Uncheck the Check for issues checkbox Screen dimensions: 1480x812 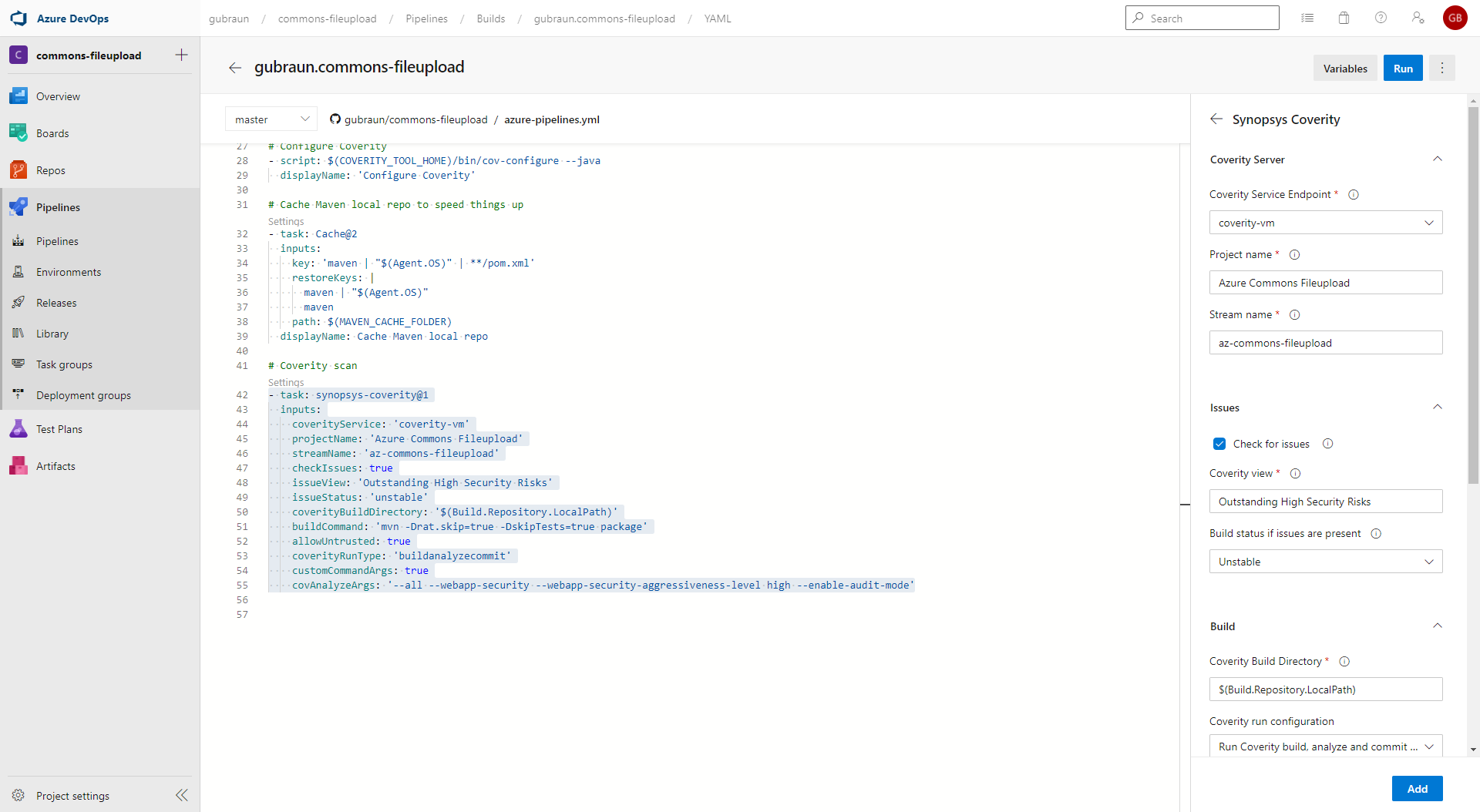click(x=1219, y=444)
